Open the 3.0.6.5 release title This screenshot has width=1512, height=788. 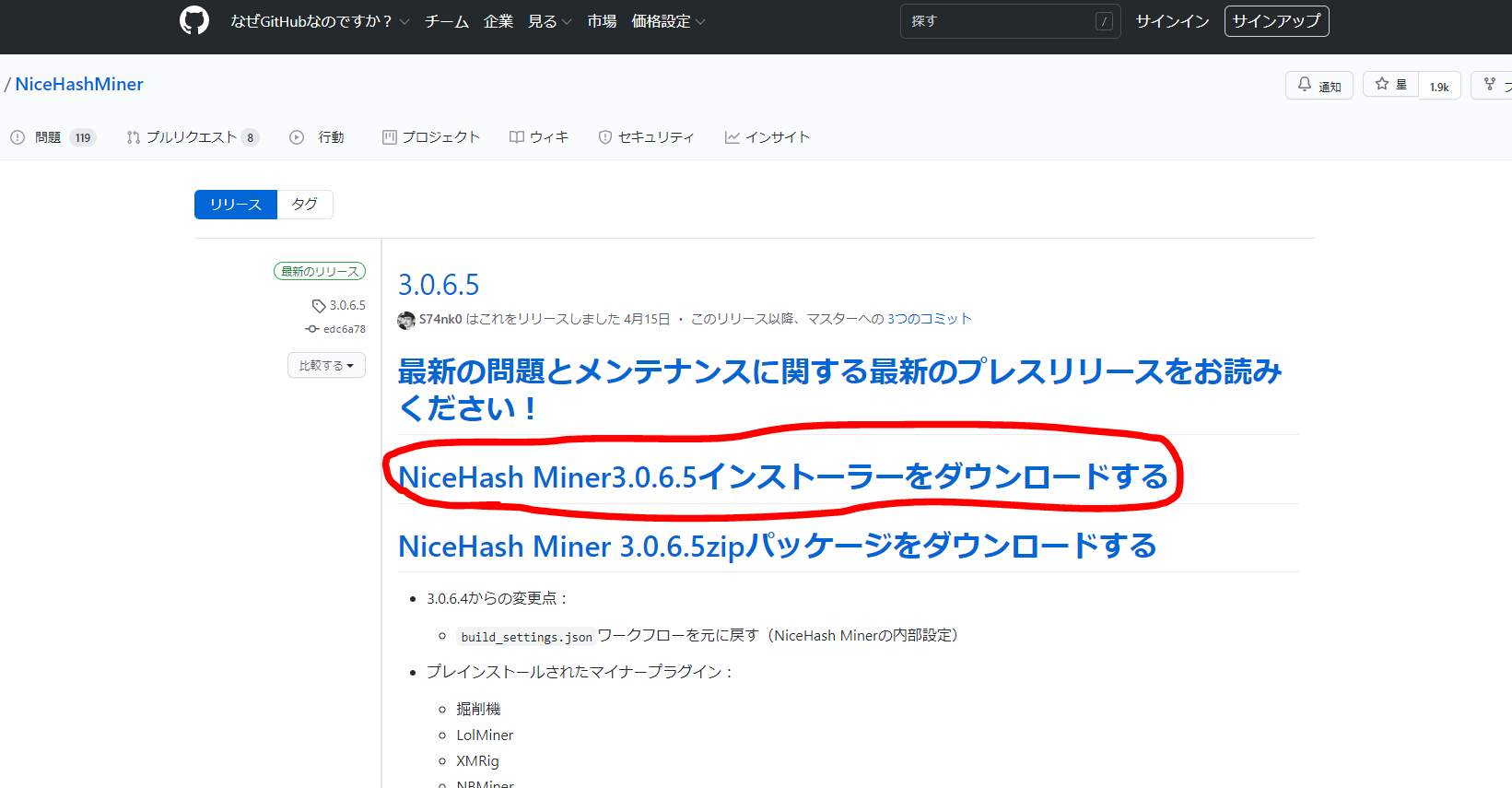point(439,285)
